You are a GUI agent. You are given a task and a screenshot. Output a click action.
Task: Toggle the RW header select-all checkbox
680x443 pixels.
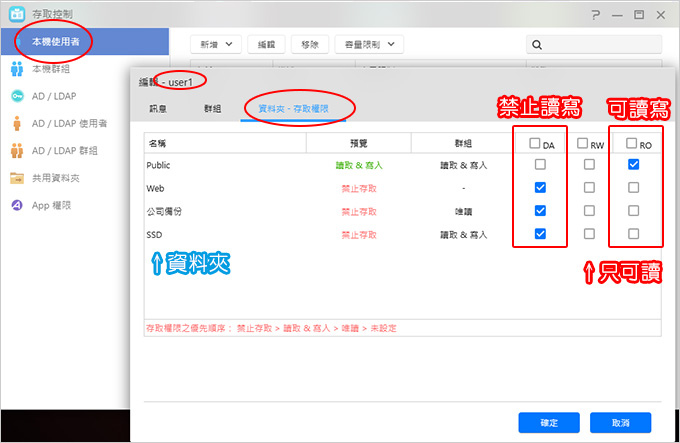point(582,143)
